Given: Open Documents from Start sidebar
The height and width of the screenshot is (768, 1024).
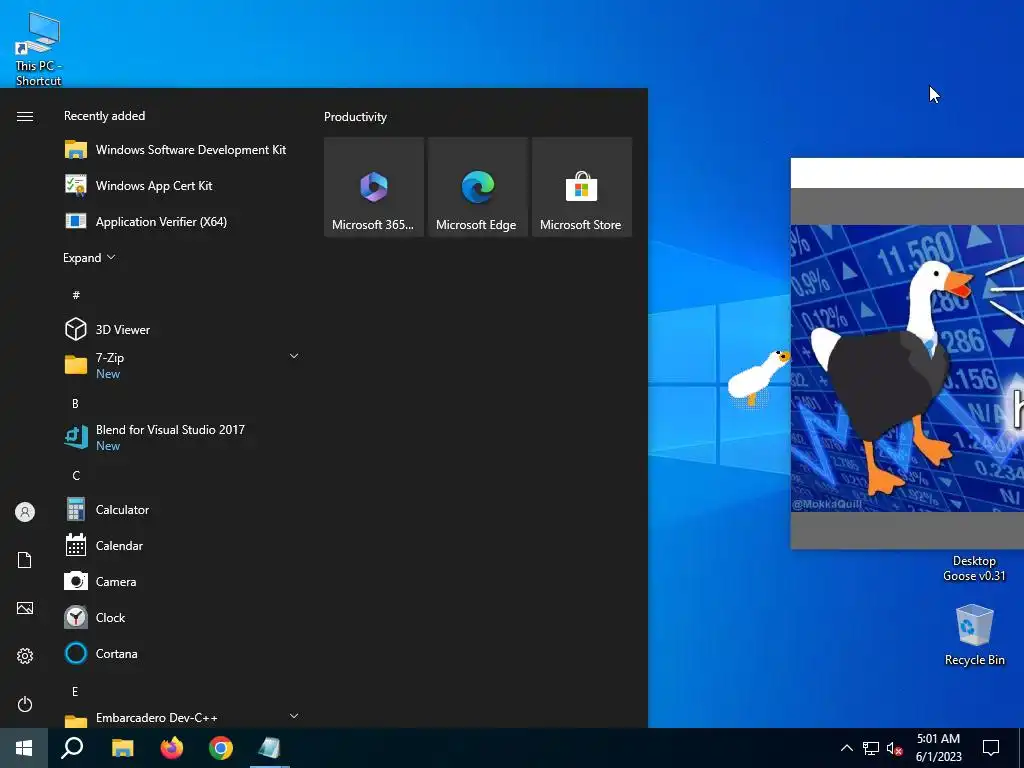Looking at the screenshot, I should tap(25, 560).
